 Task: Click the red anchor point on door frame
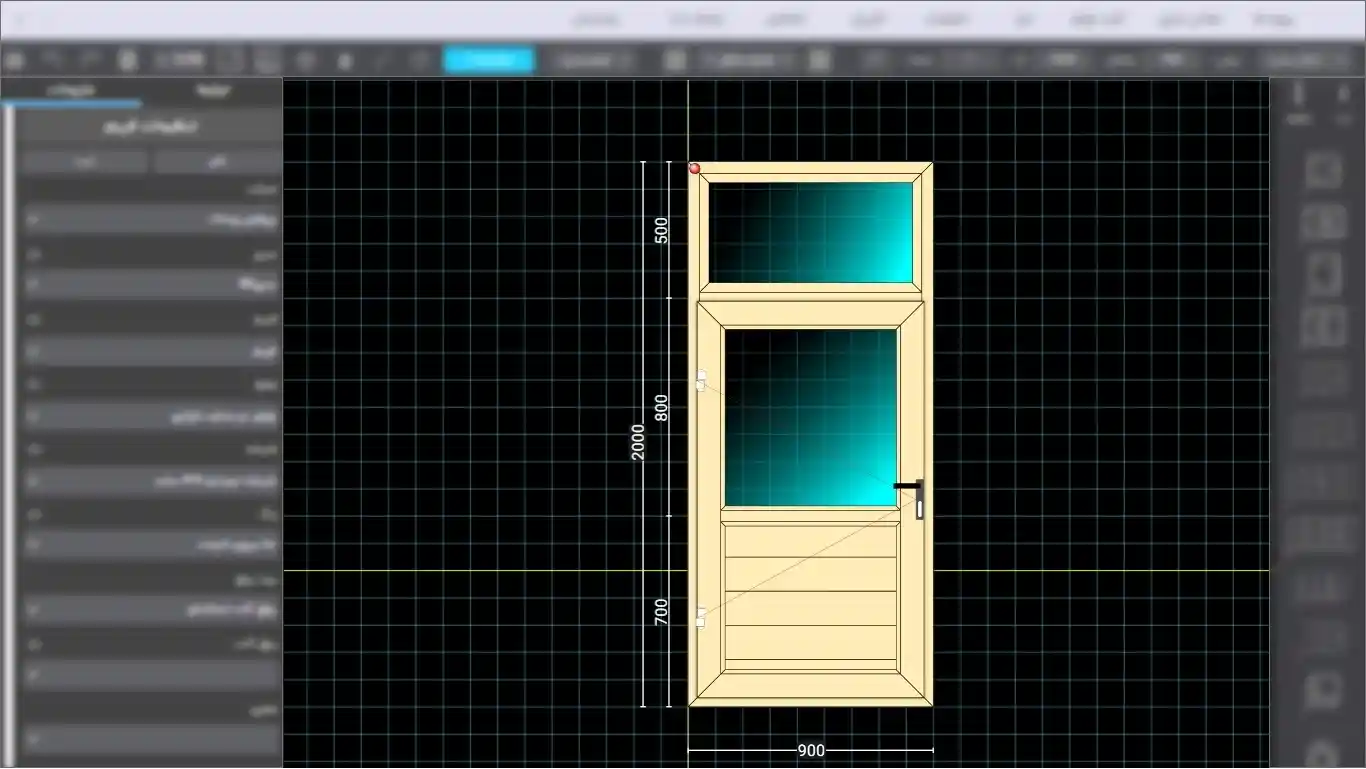click(x=694, y=168)
